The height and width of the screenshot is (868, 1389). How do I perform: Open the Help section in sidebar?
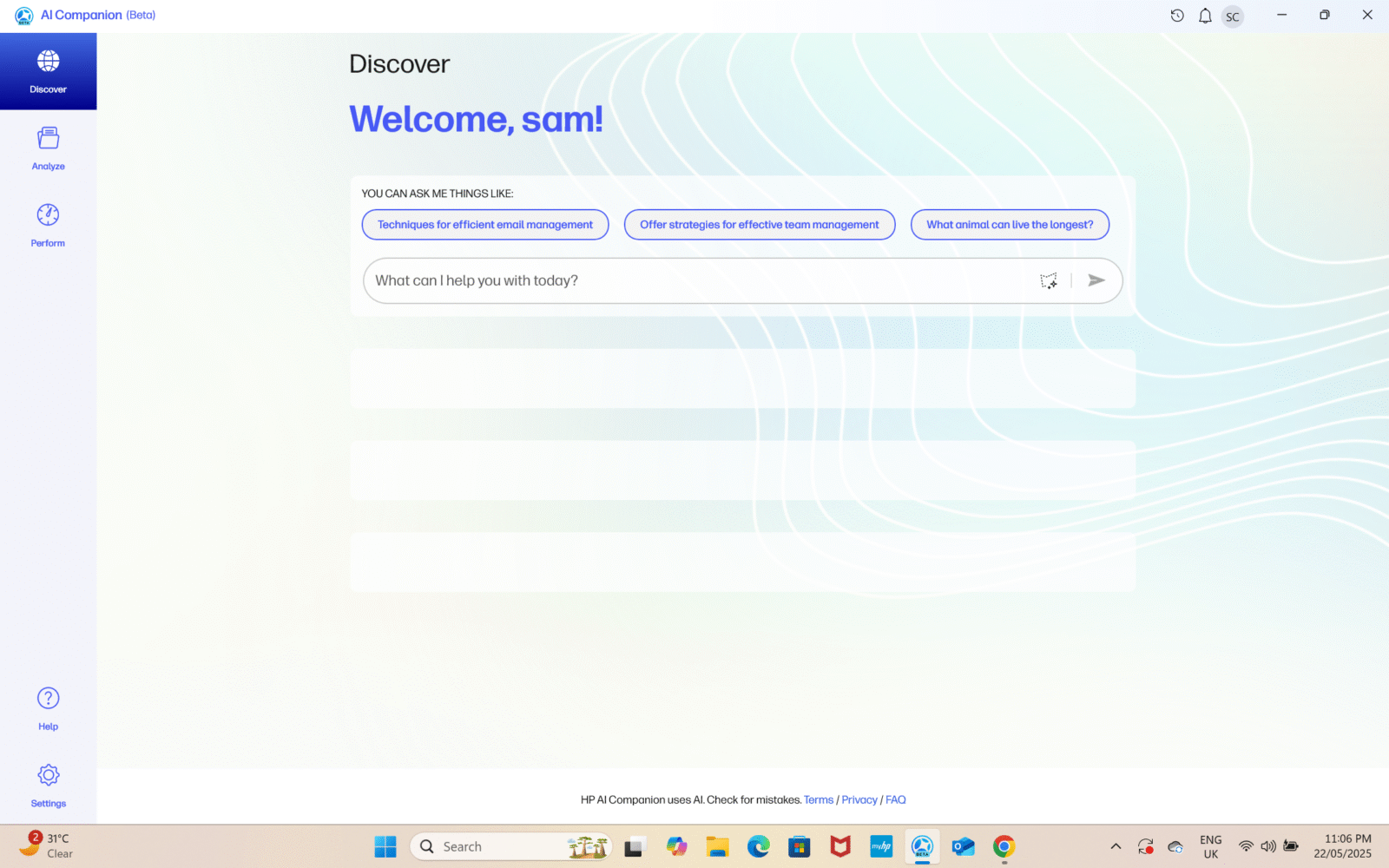point(48,708)
